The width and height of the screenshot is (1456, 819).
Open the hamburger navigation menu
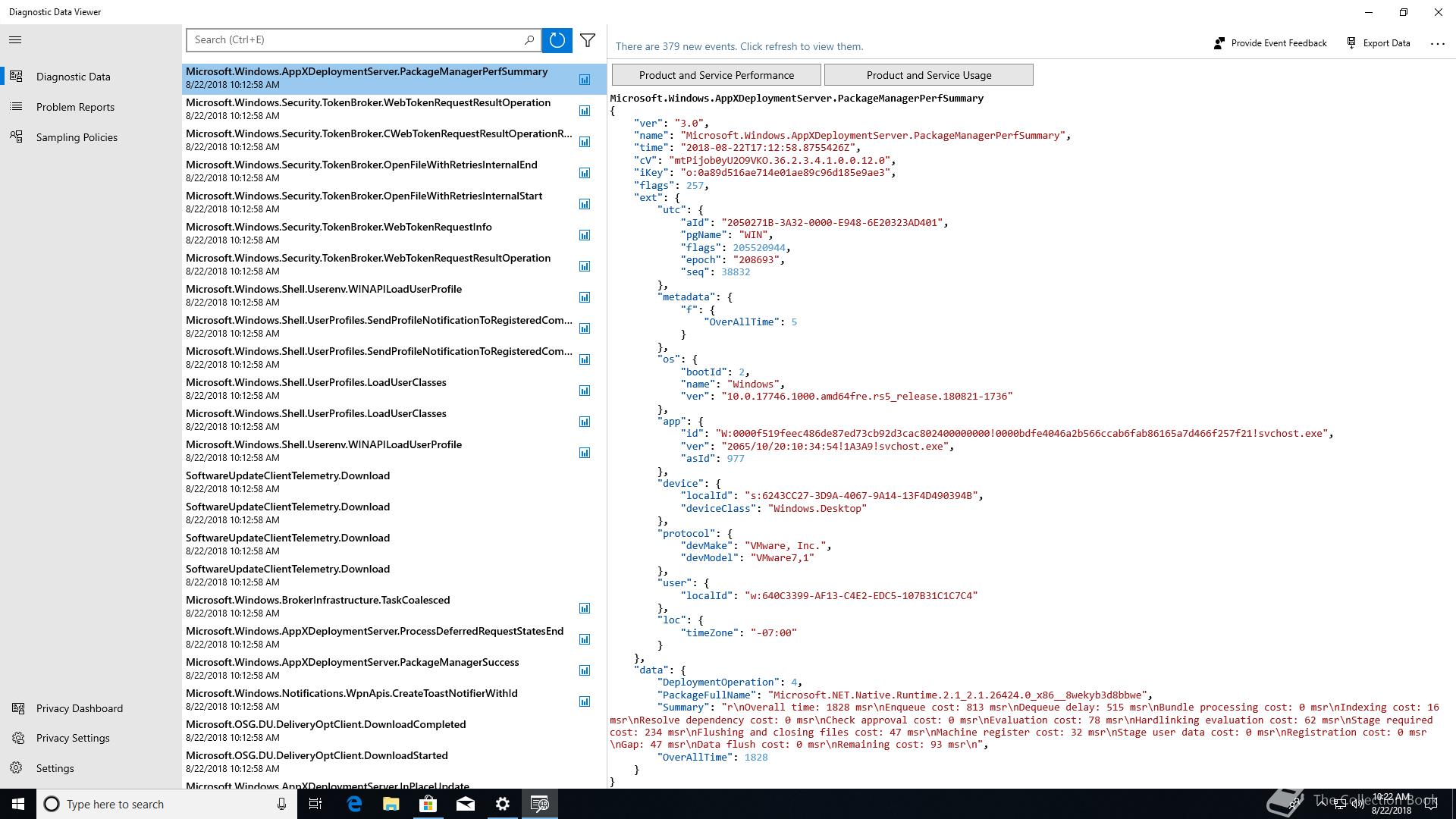pyautogui.click(x=15, y=40)
